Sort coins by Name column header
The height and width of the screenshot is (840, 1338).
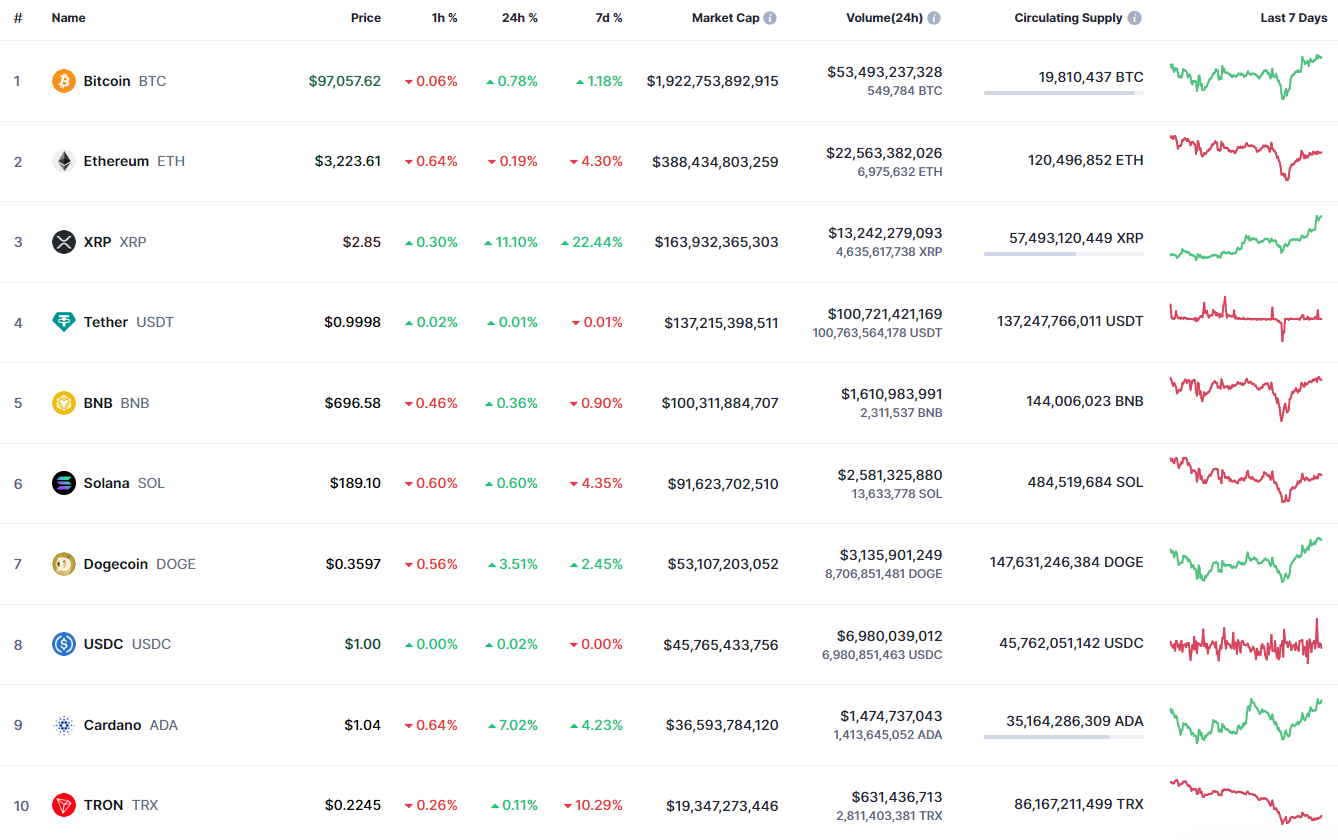[x=68, y=18]
